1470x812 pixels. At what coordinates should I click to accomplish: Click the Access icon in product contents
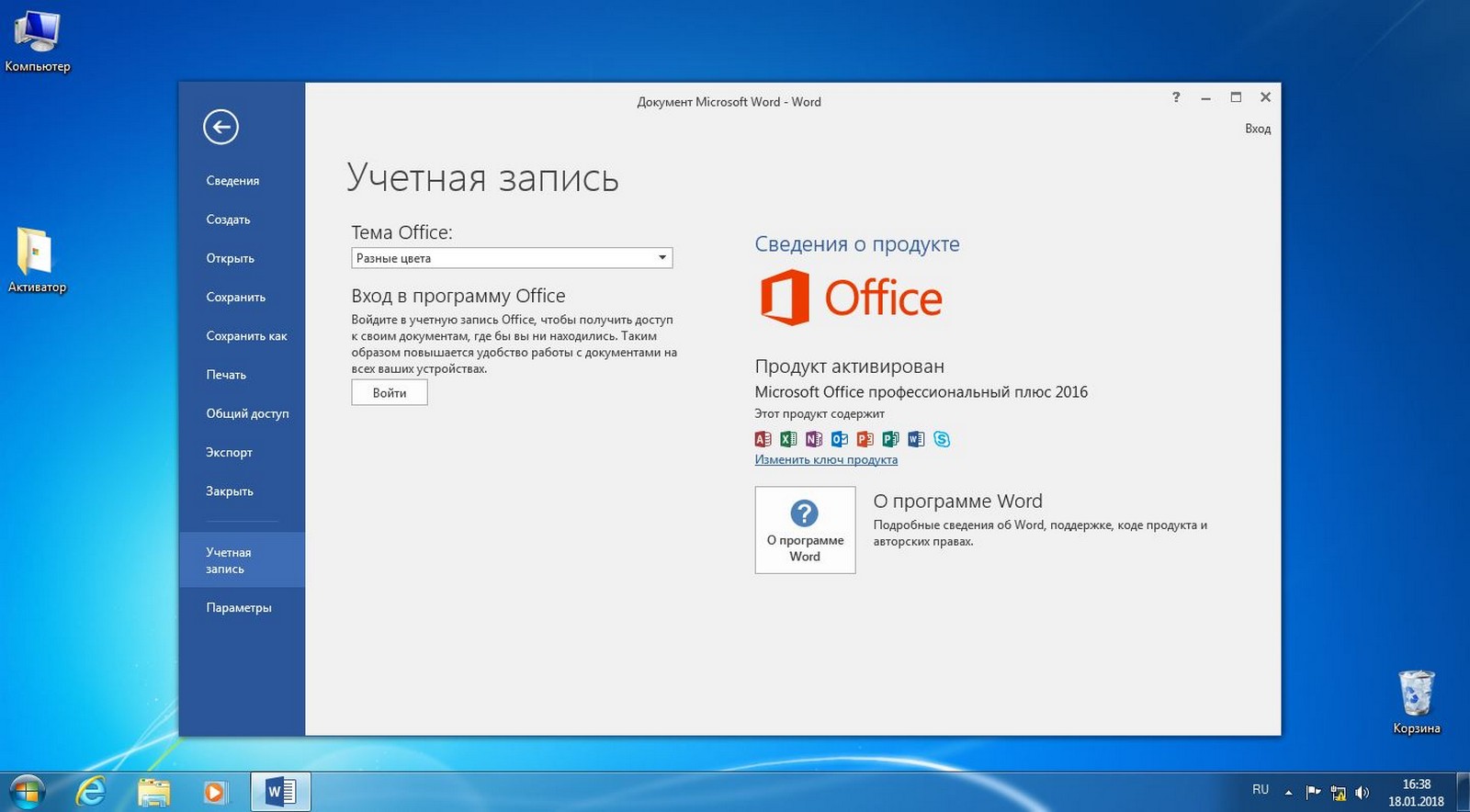pyautogui.click(x=763, y=439)
